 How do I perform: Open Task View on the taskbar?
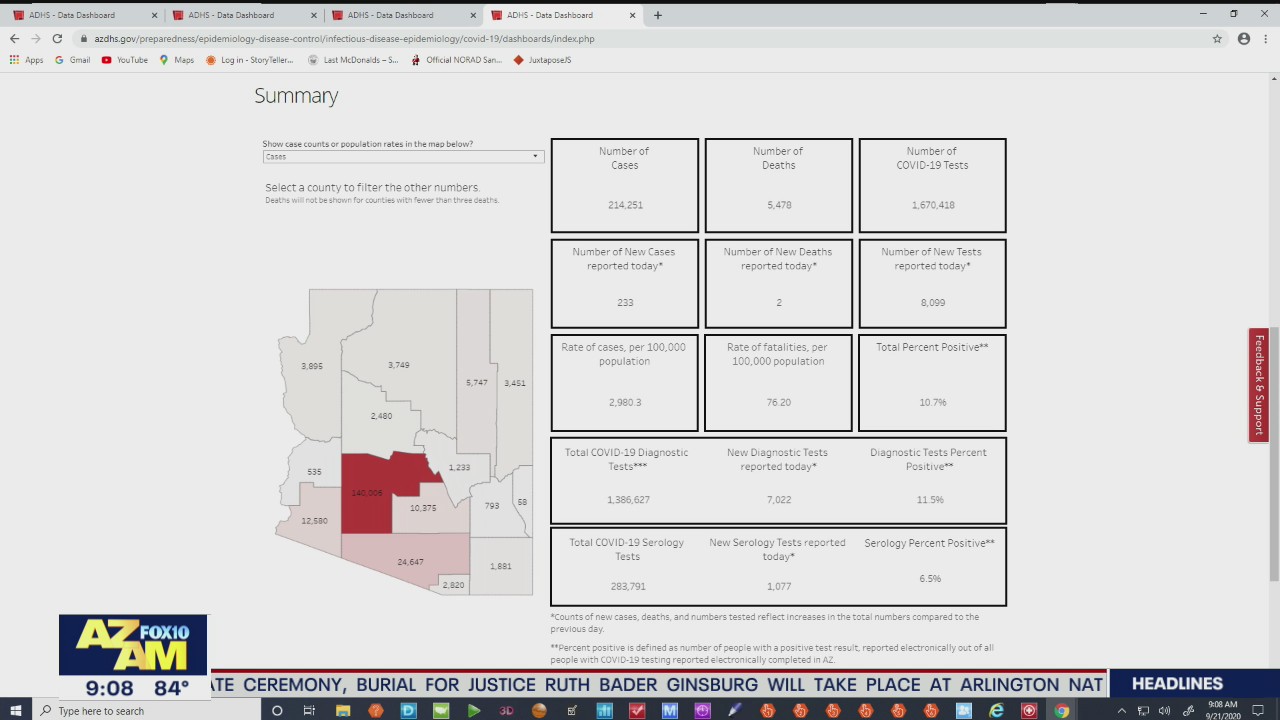pyautogui.click(x=309, y=710)
